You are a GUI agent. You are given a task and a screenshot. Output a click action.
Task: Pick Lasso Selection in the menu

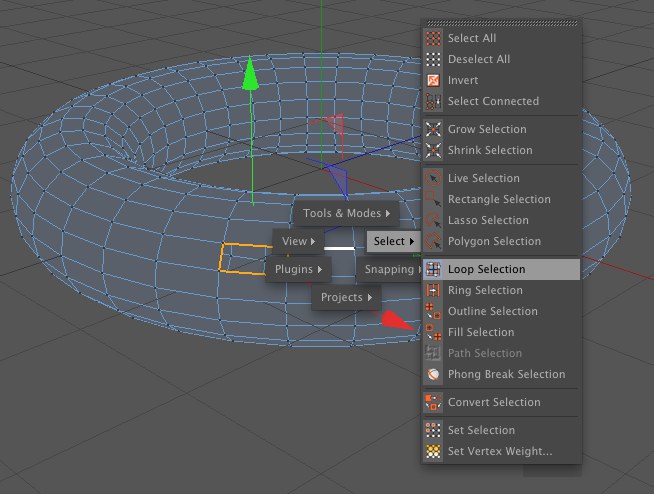click(488, 220)
